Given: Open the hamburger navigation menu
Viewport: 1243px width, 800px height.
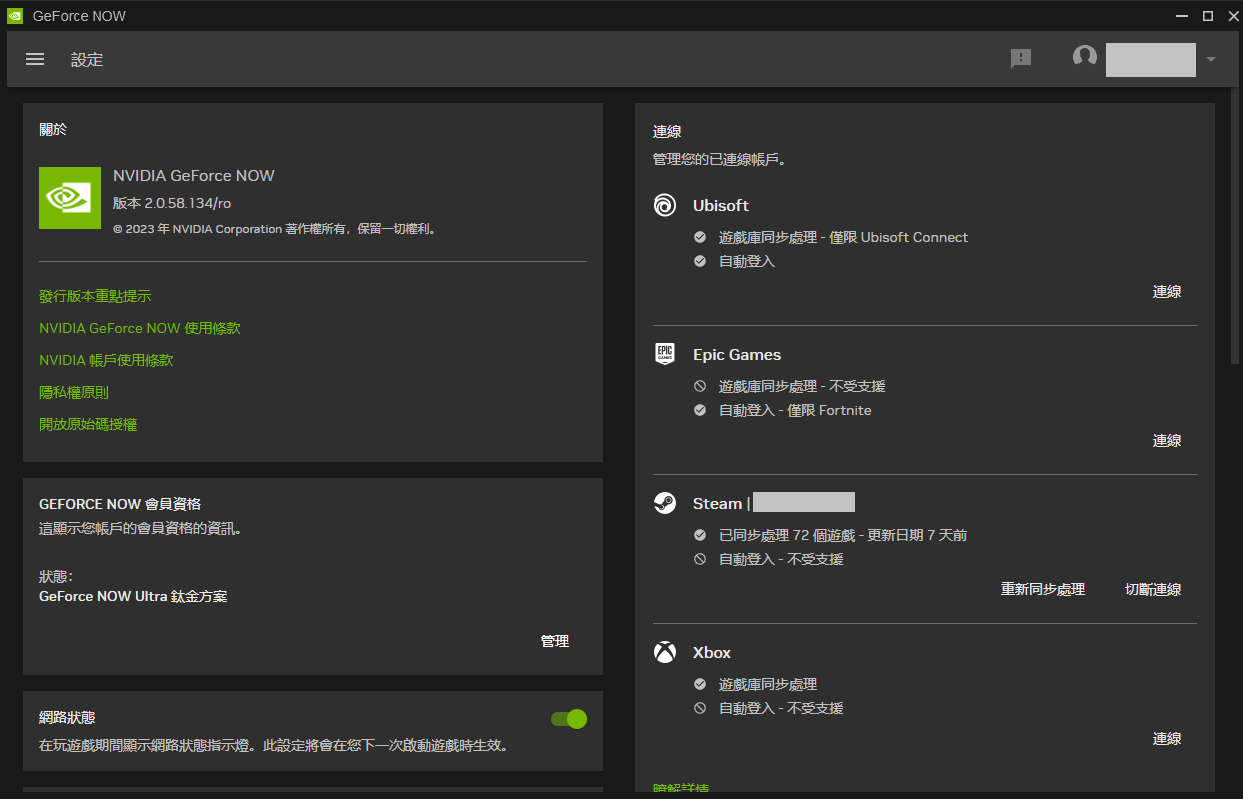Looking at the screenshot, I should click(35, 59).
